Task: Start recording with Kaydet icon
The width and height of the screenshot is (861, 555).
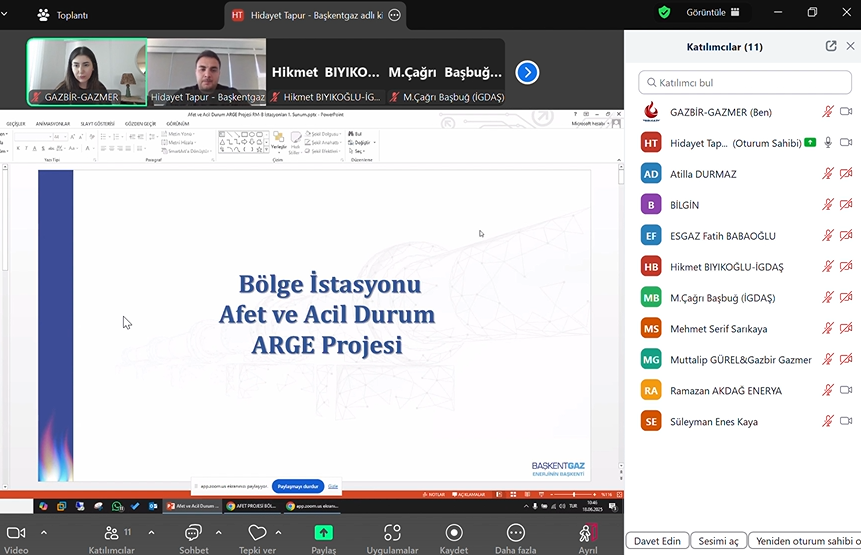Action: (x=454, y=532)
